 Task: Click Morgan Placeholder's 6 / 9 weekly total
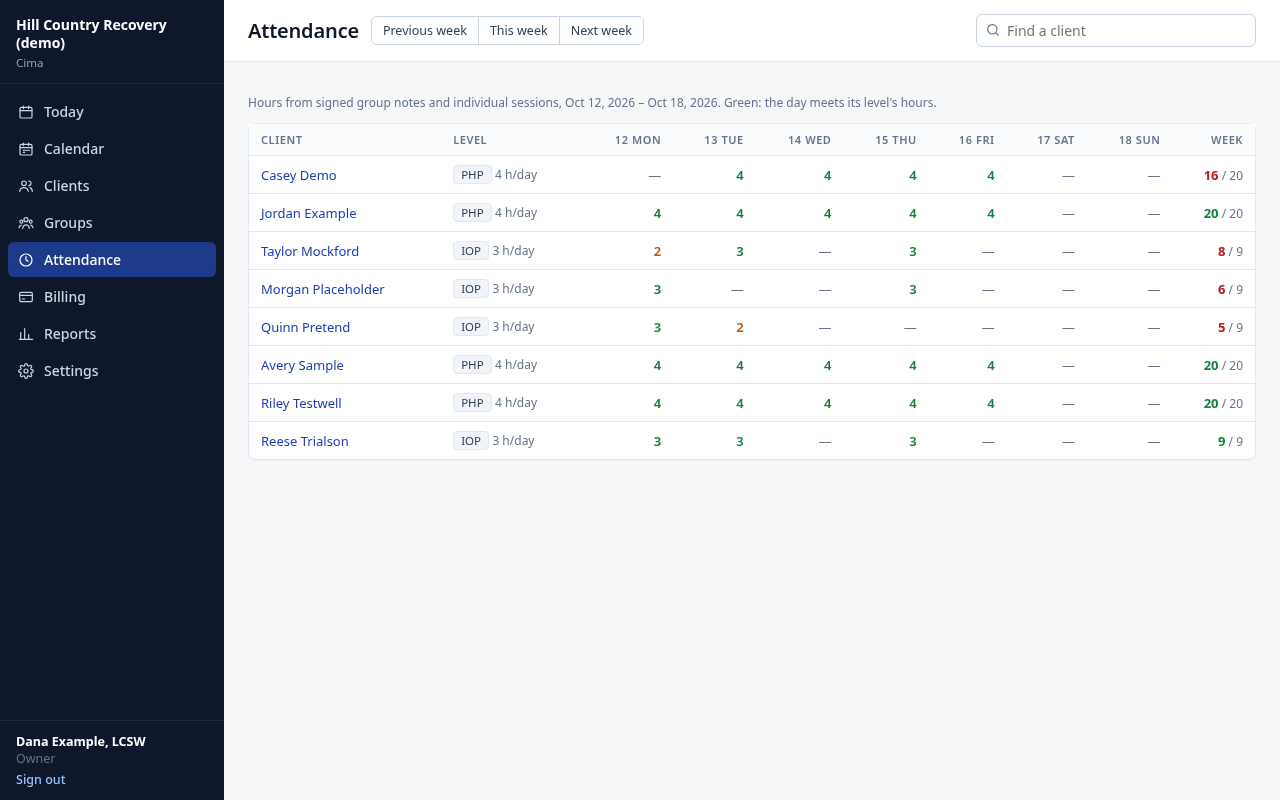coord(1230,289)
